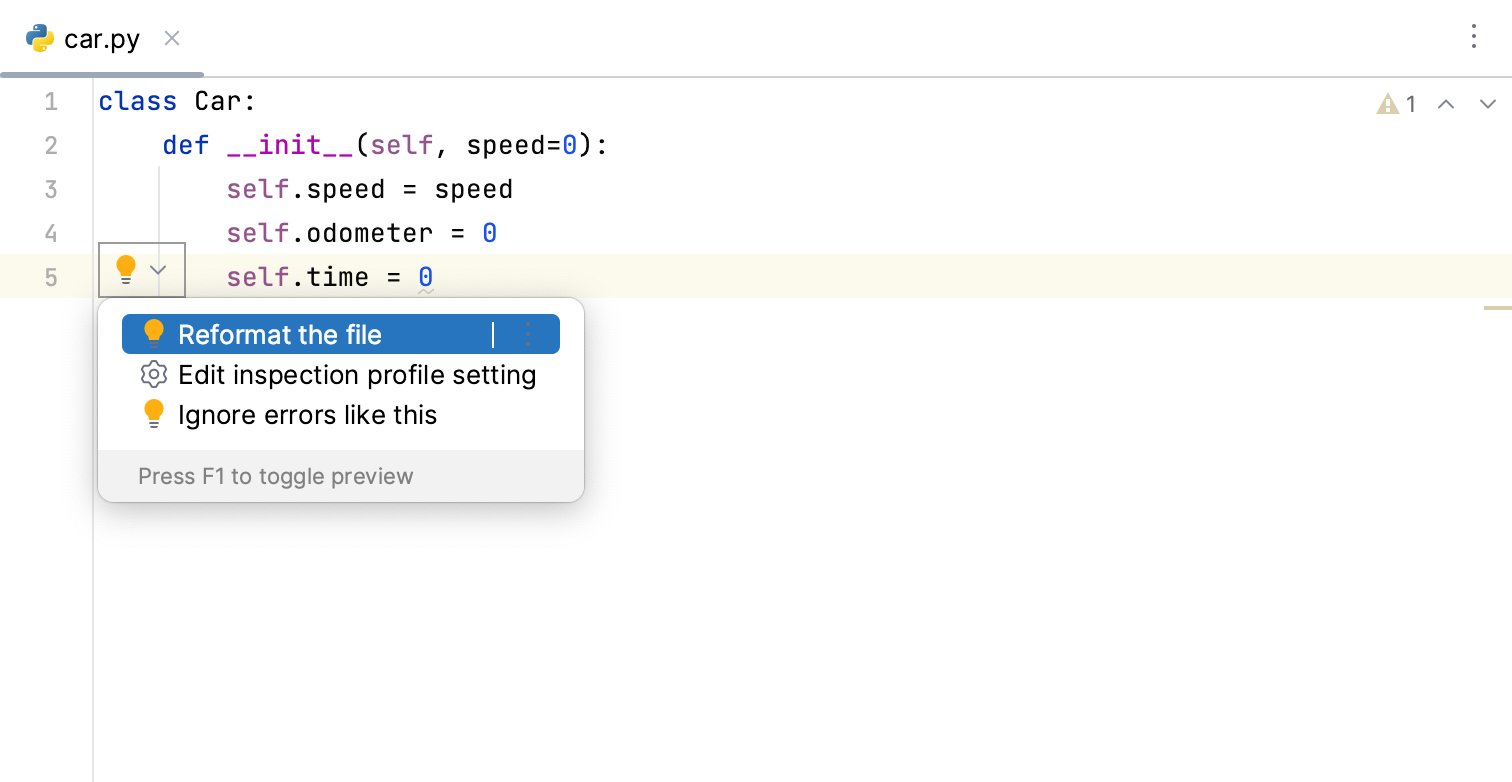Click the yellow lightbulb in the gutter
The width and height of the screenshot is (1512, 782).
point(126,269)
